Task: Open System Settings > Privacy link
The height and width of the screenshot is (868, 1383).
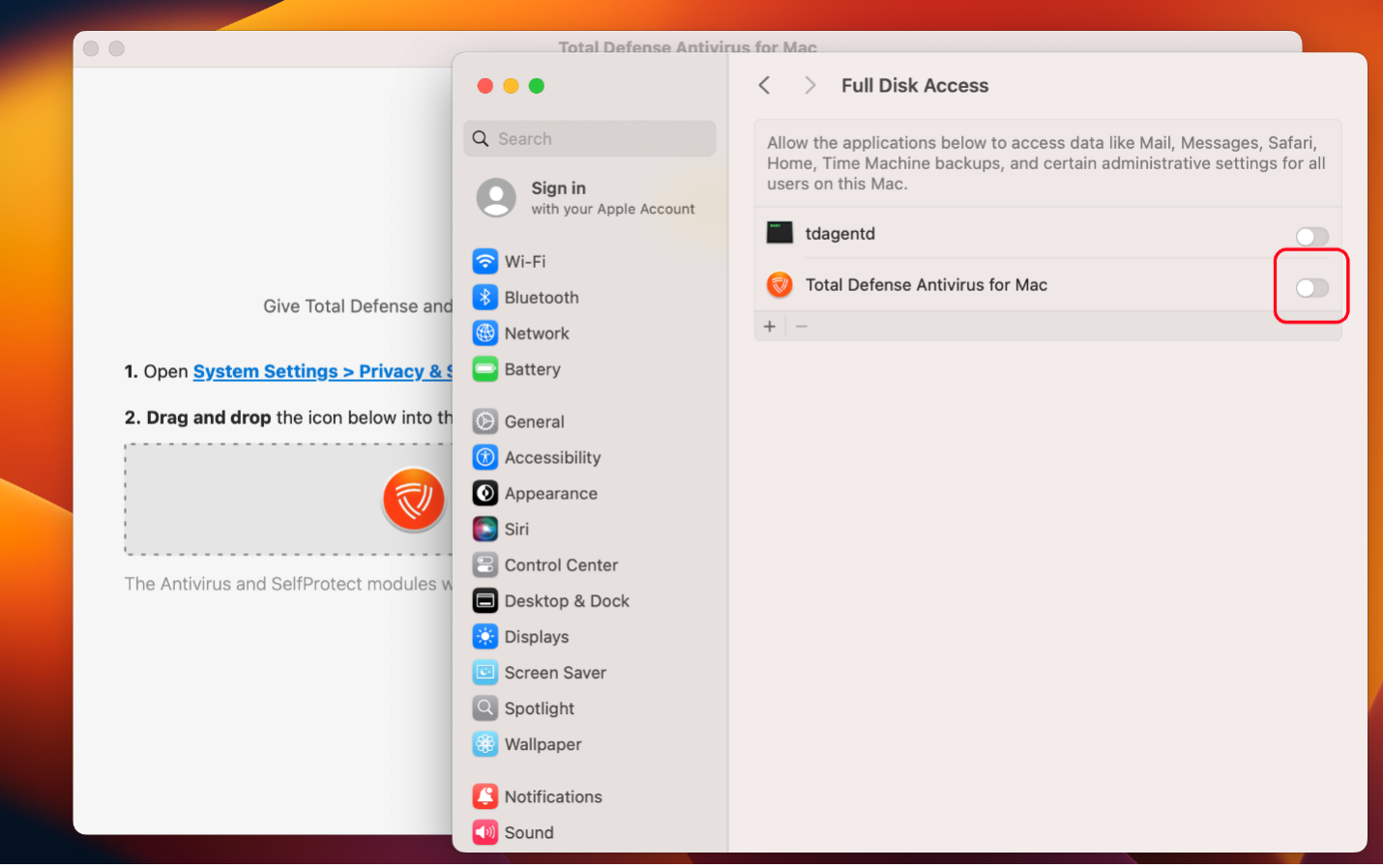Action: [322, 371]
